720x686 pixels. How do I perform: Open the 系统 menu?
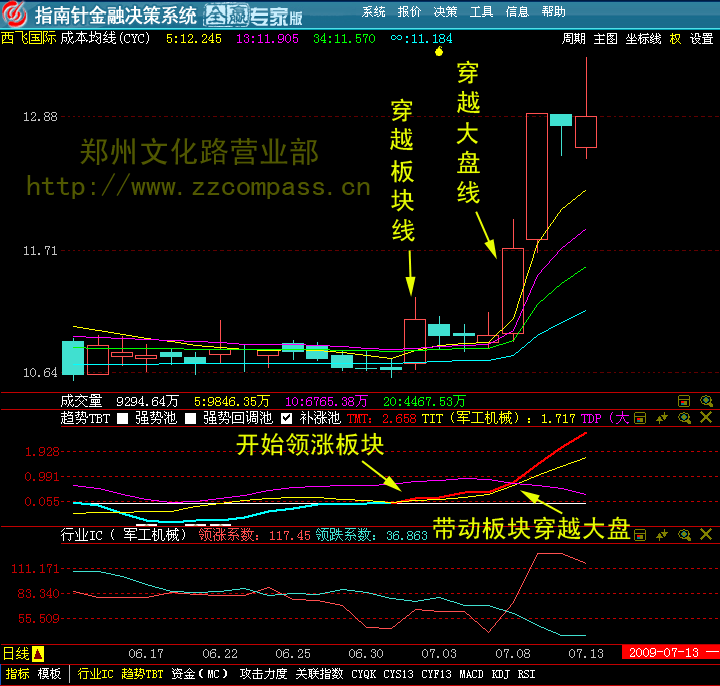click(374, 12)
